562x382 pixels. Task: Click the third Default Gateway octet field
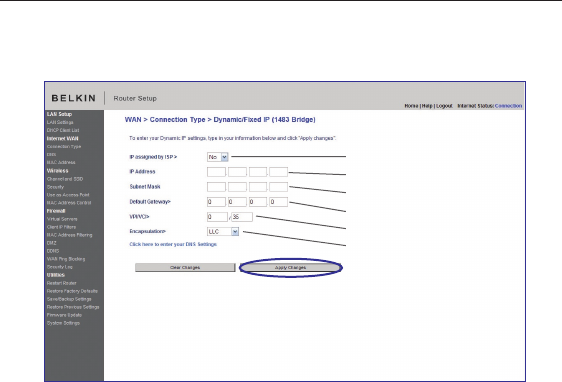click(258, 202)
